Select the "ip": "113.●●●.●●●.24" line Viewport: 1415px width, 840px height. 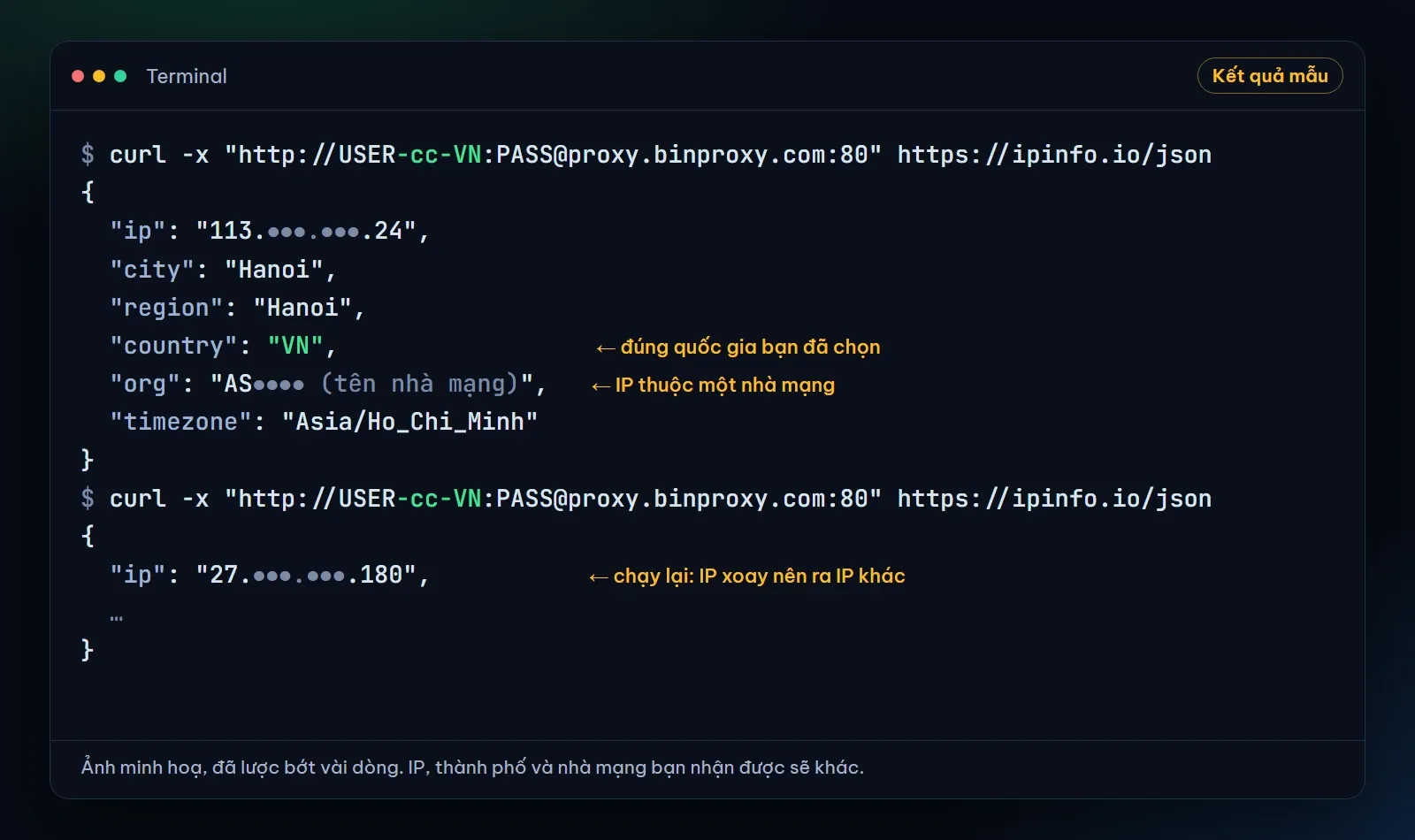coord(270,231)
